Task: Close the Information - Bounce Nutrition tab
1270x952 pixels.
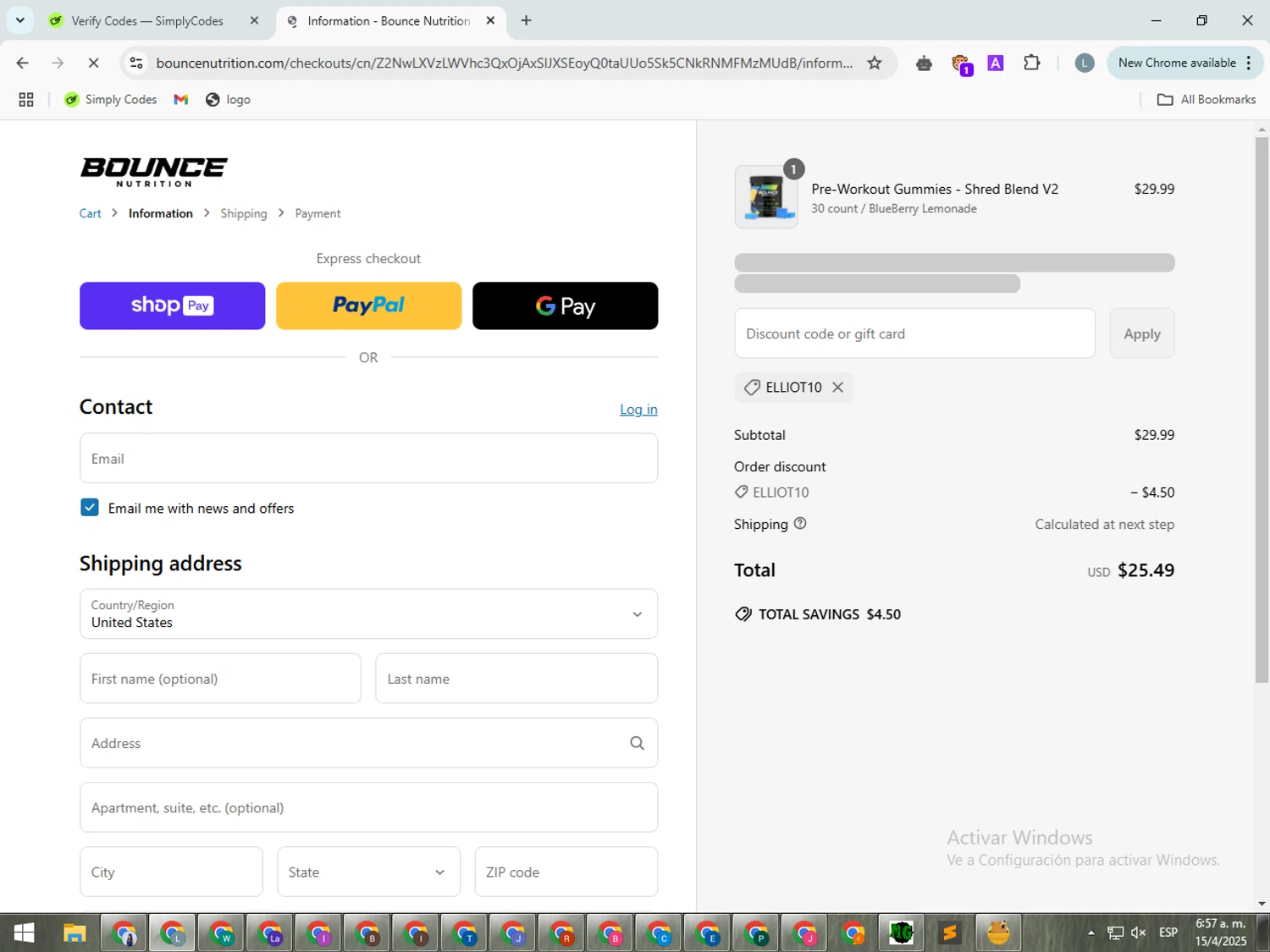Action: tap(490, 21)
